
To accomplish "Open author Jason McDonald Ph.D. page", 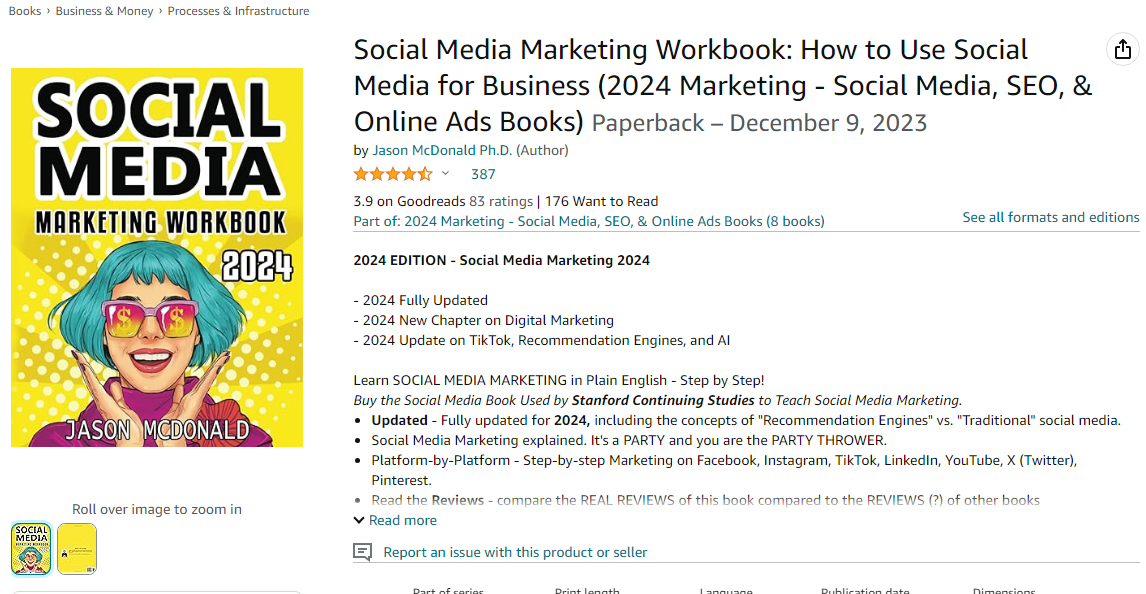I will 442,150.
